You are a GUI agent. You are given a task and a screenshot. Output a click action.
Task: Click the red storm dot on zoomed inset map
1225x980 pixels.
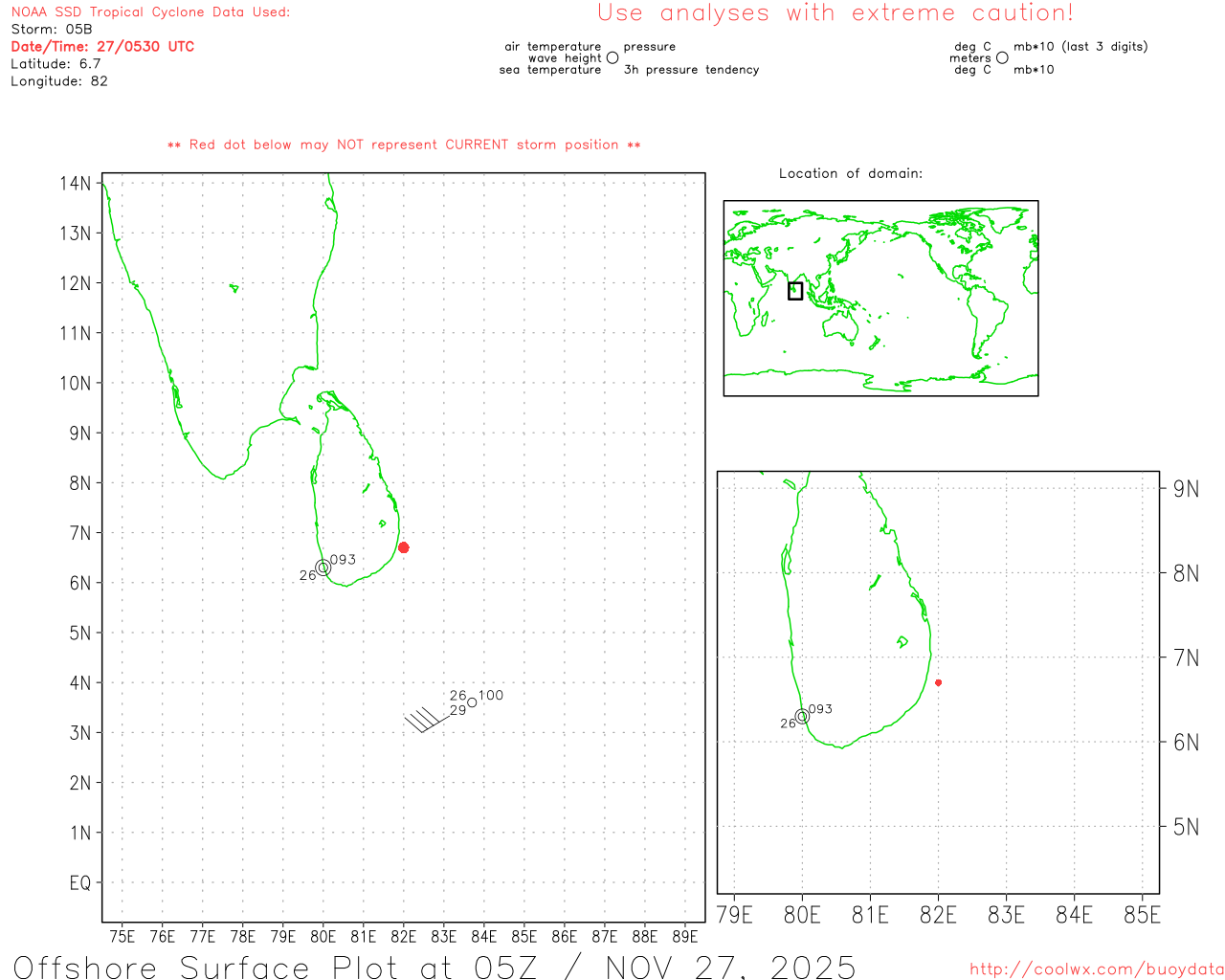[938, 682]
